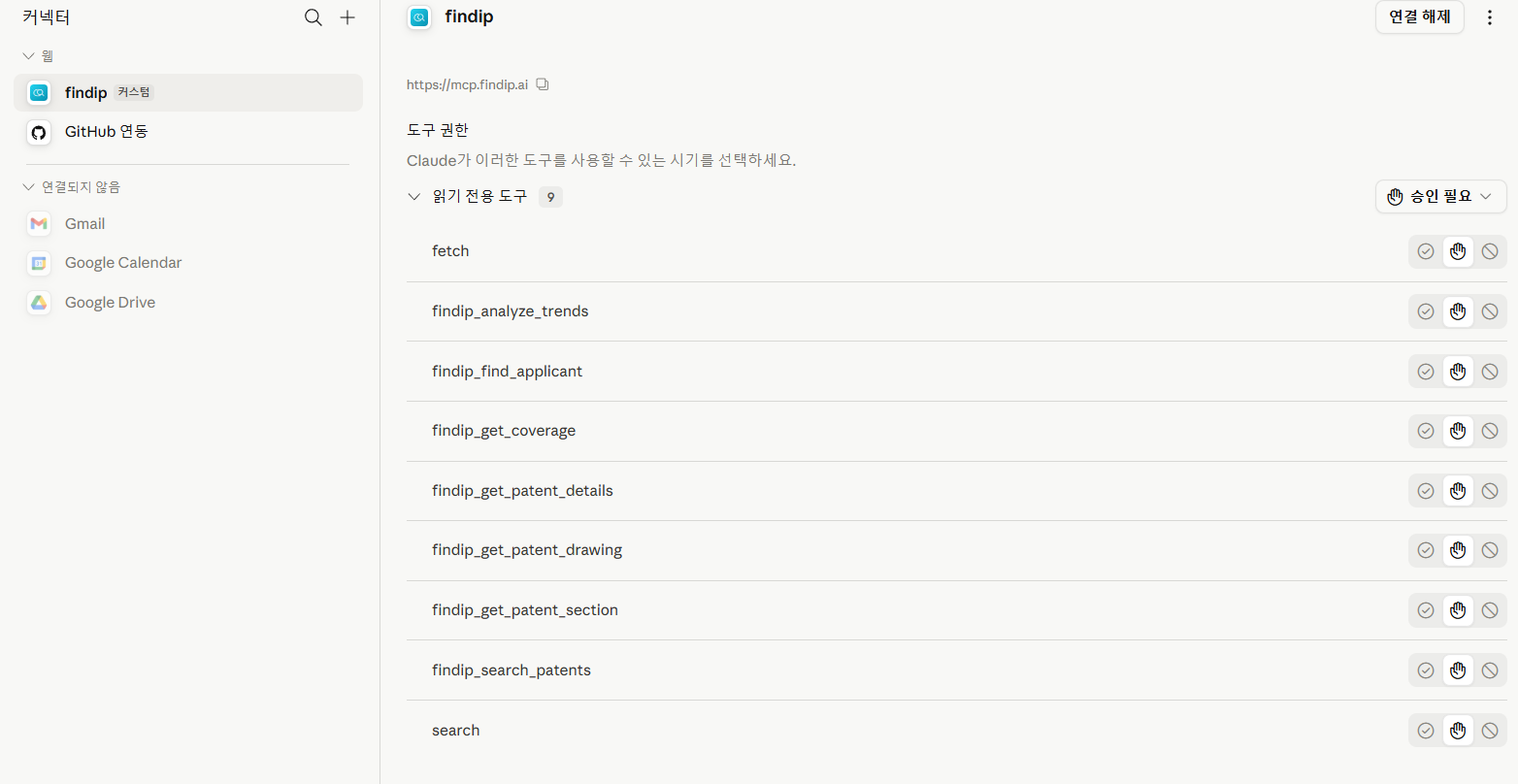This screenshot has height=784, width=1518.
Task: Block the search tool
Action: coord(1490,731)
